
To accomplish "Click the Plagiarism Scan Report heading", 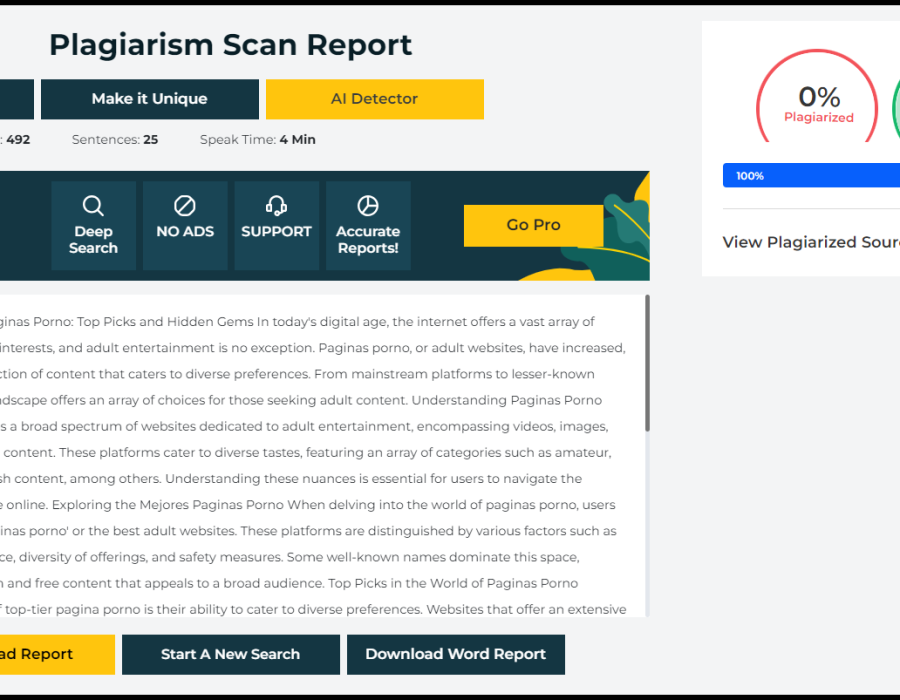I will click(230, 45).
